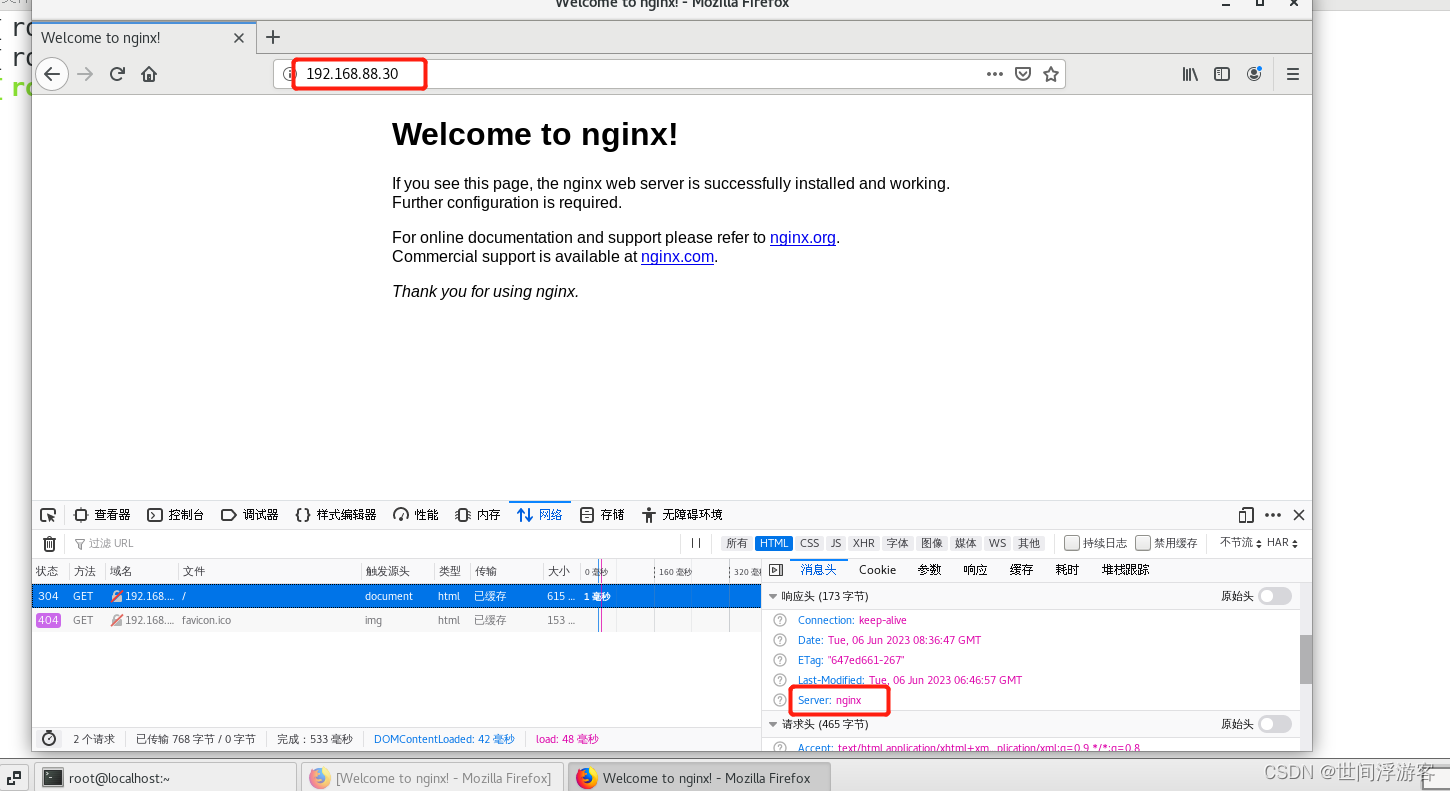This screenshot has height=791, width=1450.
Task: Toggle the JS request filter
Action: (x=836, y=544)
